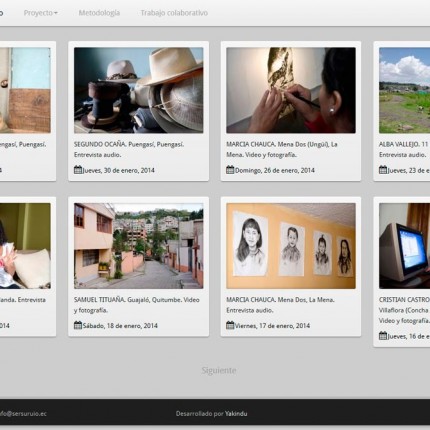
Task: Follow the Yakindu developer link
Action: [236, 414]
